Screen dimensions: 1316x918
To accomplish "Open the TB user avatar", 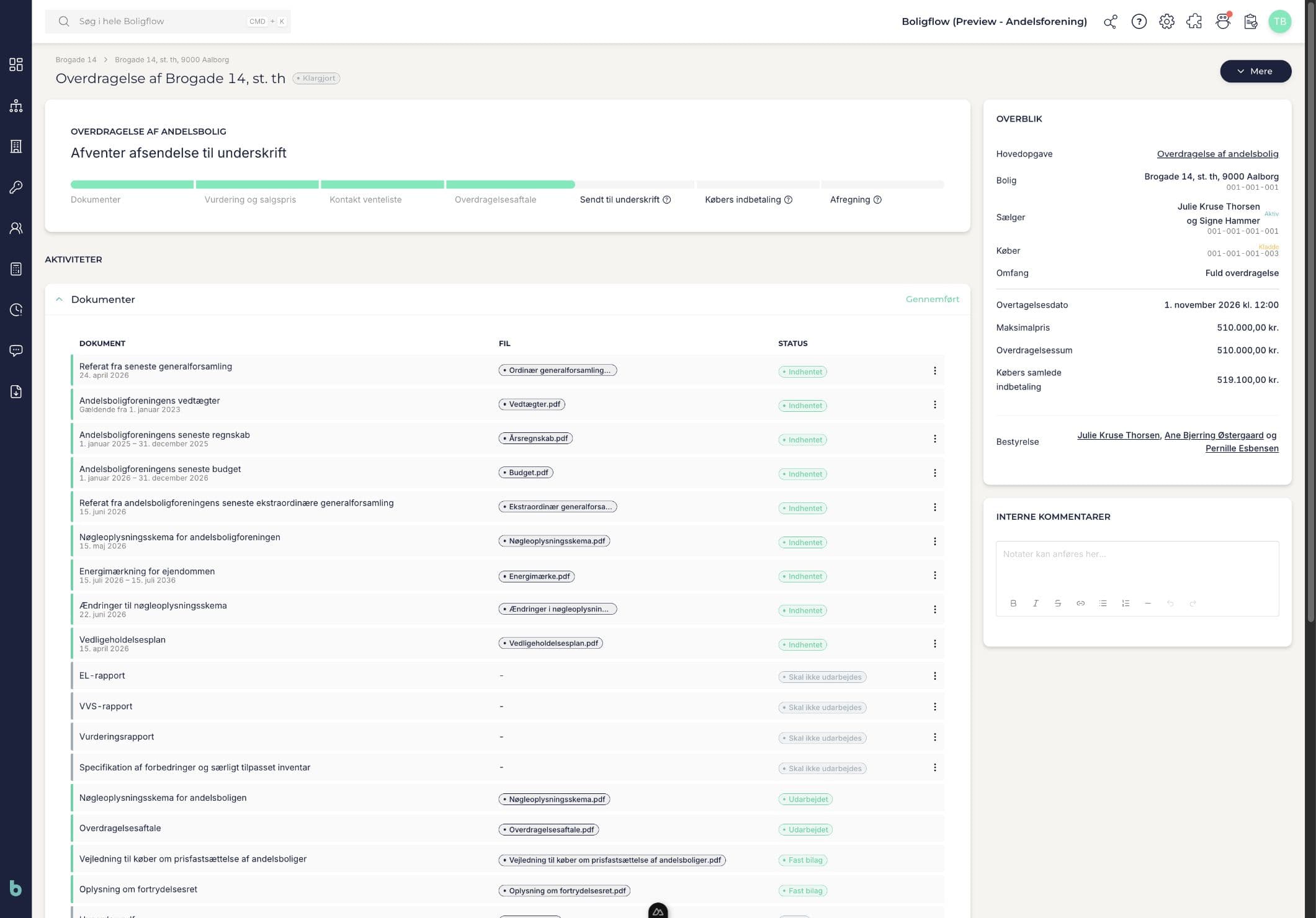I will (1279, 22).
